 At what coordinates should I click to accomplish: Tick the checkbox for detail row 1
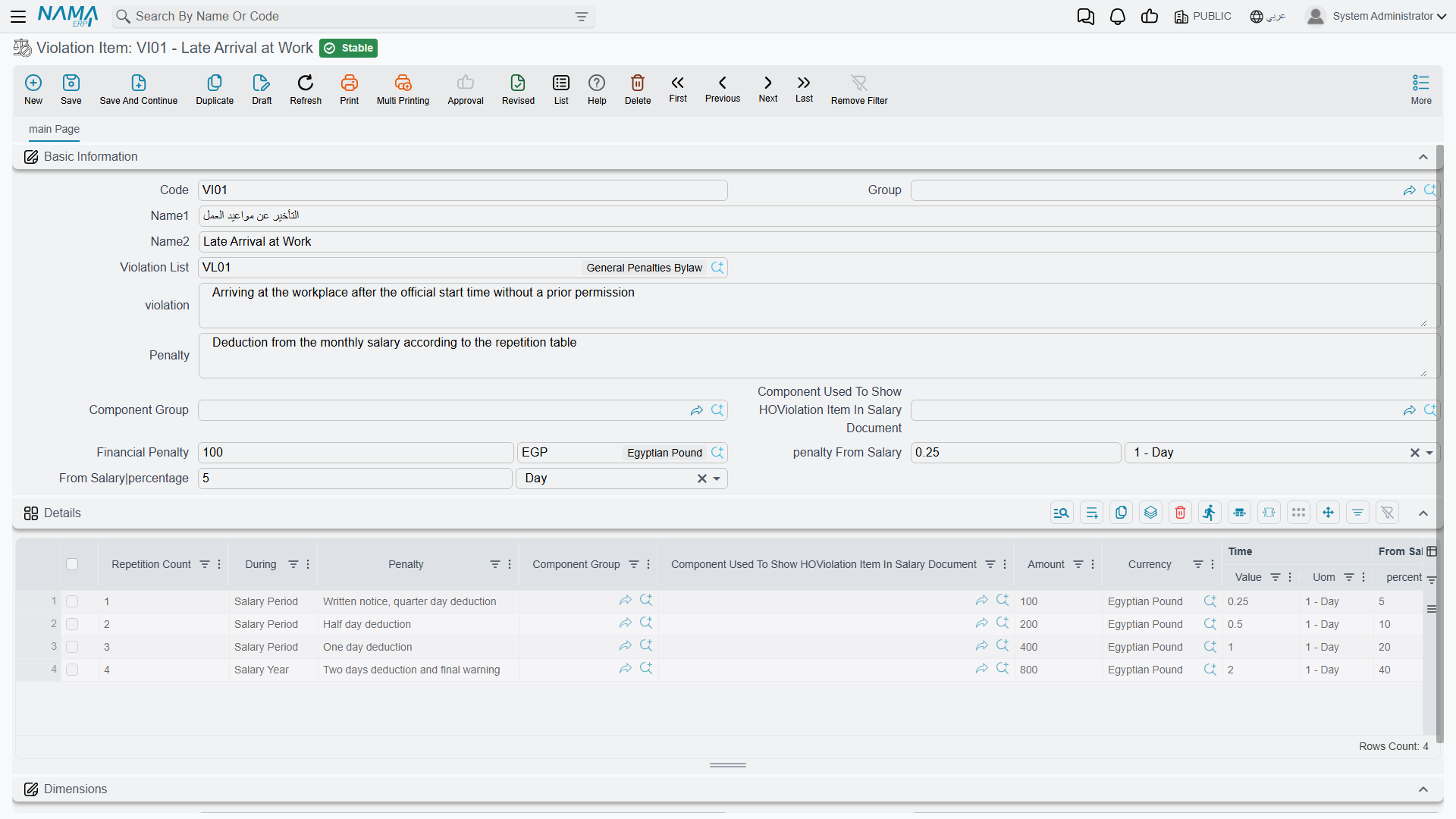72,601
